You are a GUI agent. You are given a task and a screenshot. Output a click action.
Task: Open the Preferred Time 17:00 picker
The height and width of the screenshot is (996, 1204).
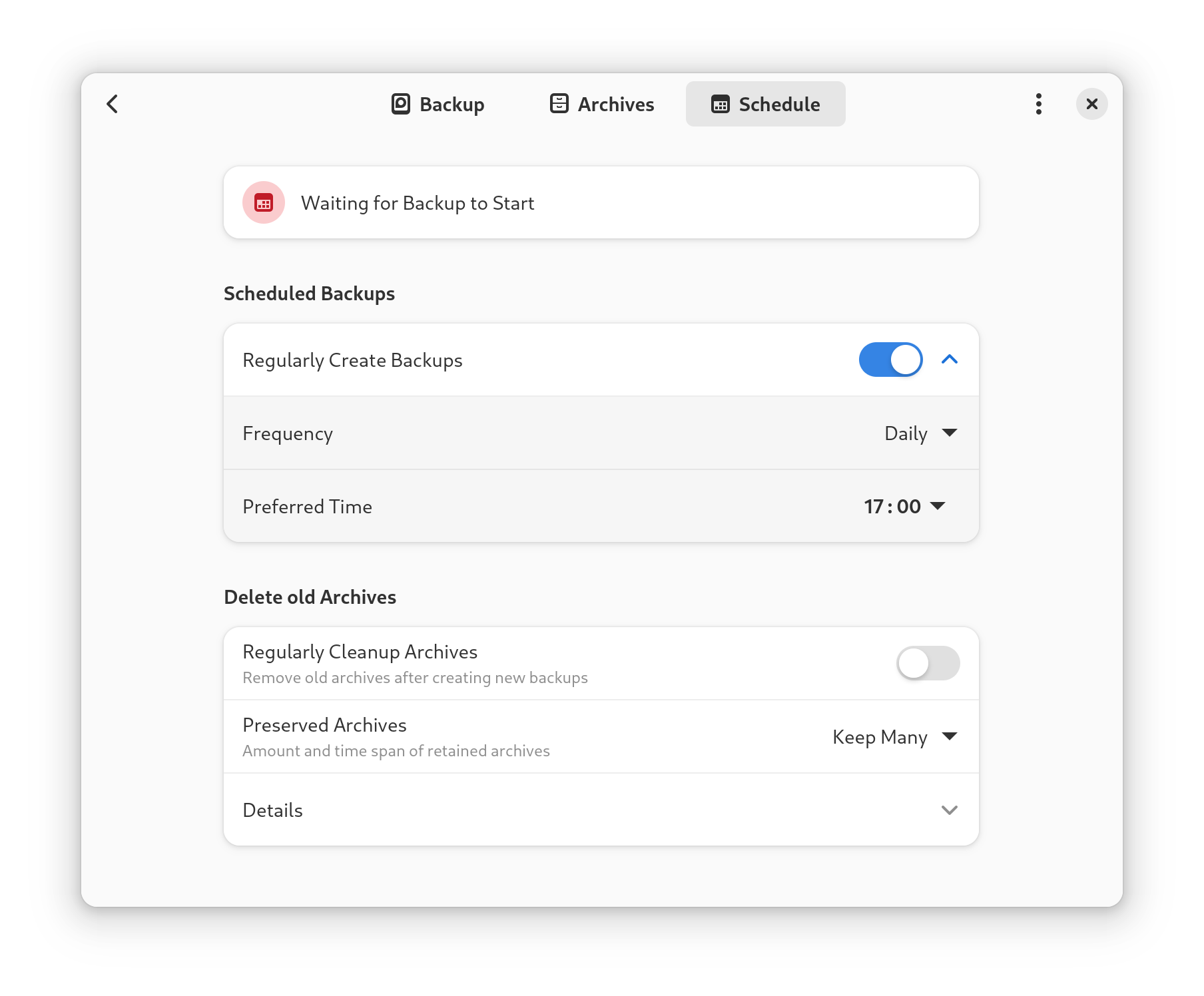[x=904, y=507]
